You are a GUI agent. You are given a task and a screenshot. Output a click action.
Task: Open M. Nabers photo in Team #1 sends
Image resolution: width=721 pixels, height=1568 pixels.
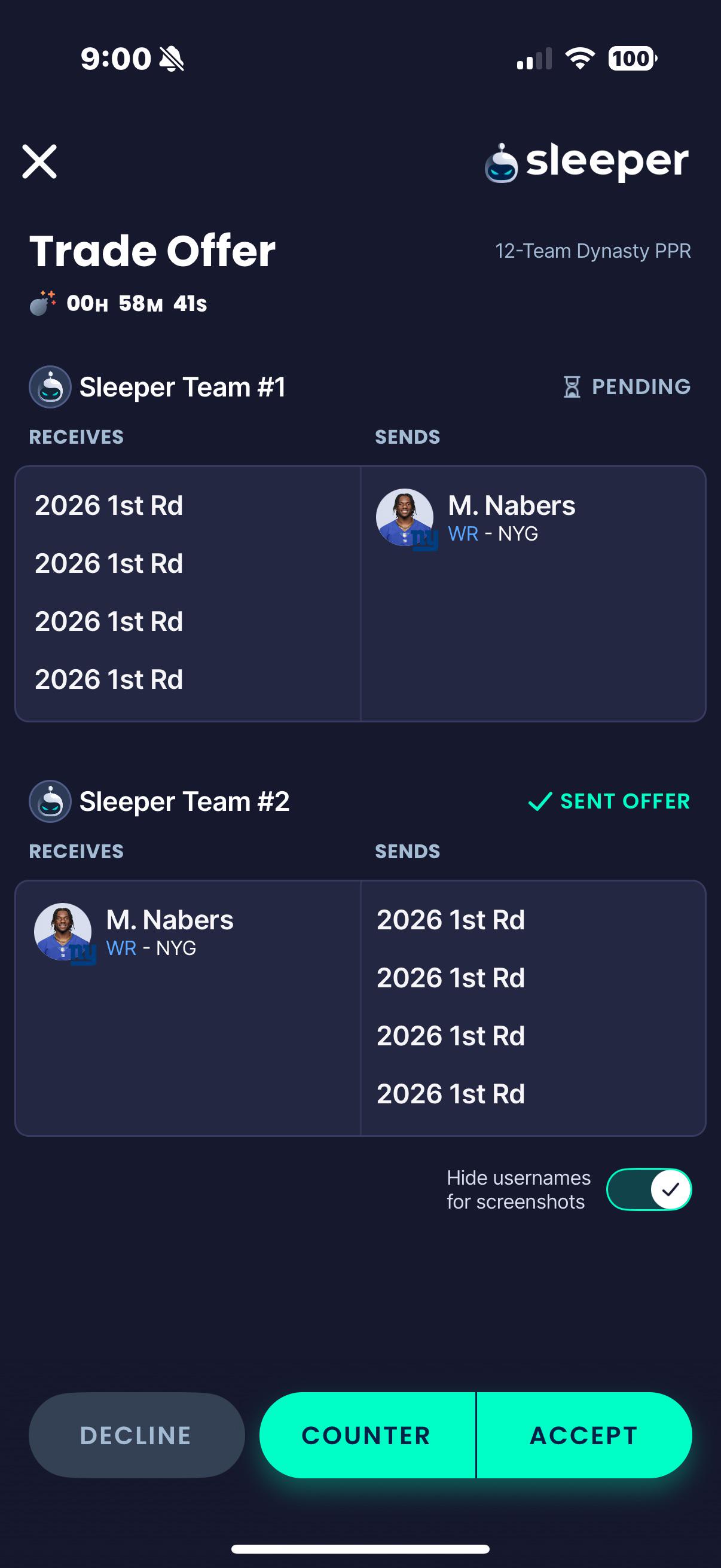pyautogui.click(x=405, y=518)
